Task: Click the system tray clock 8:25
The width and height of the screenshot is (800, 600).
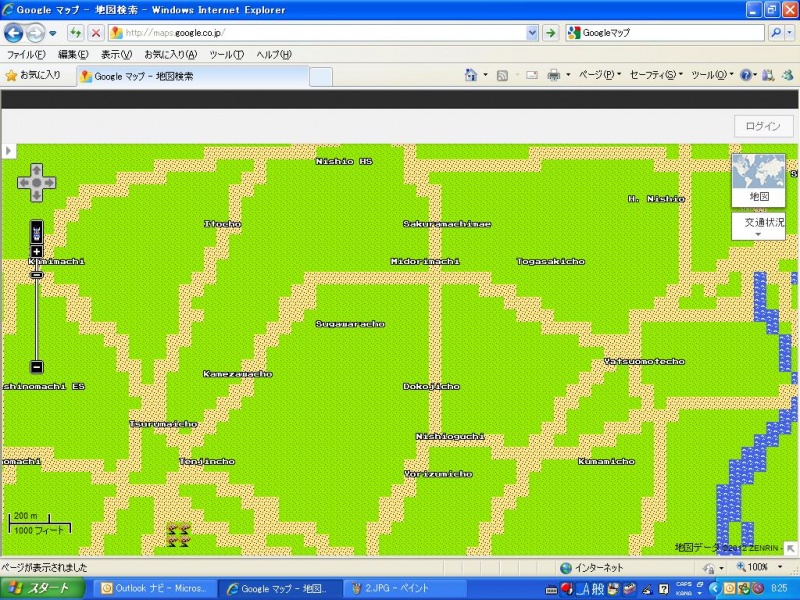Action: (x=779, y=588)
